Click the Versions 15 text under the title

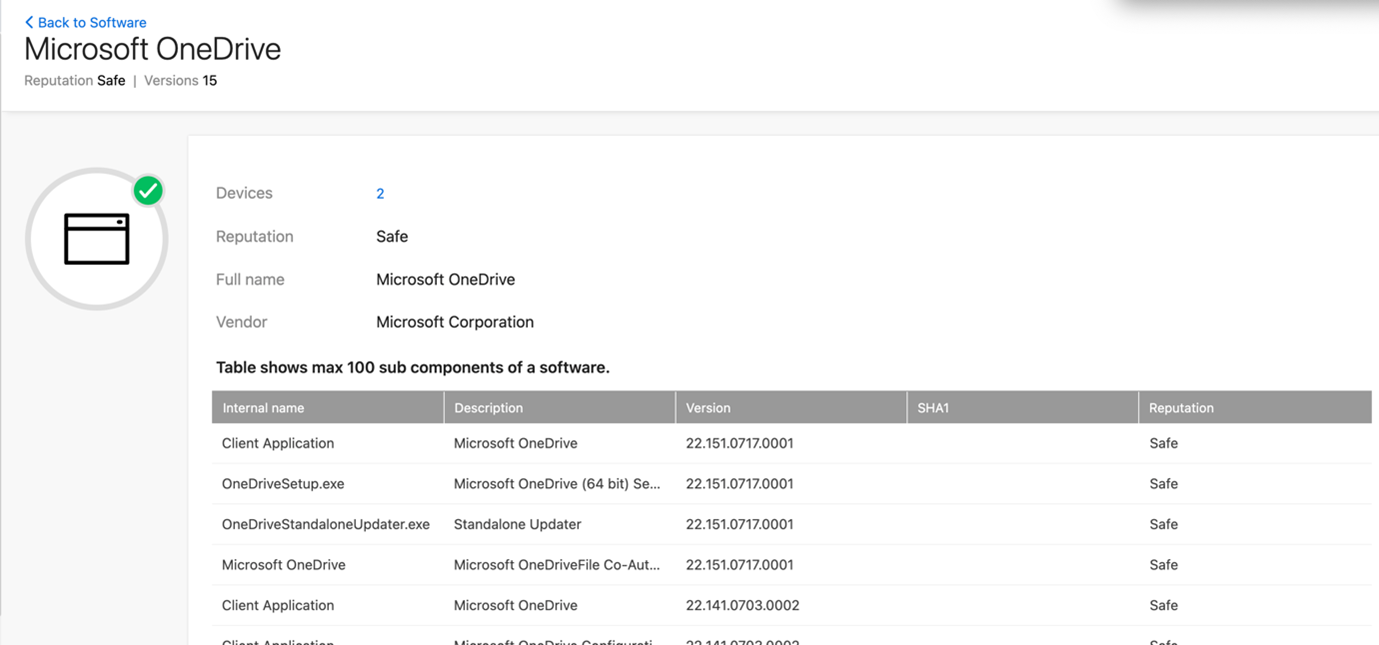tap(180, 81)
